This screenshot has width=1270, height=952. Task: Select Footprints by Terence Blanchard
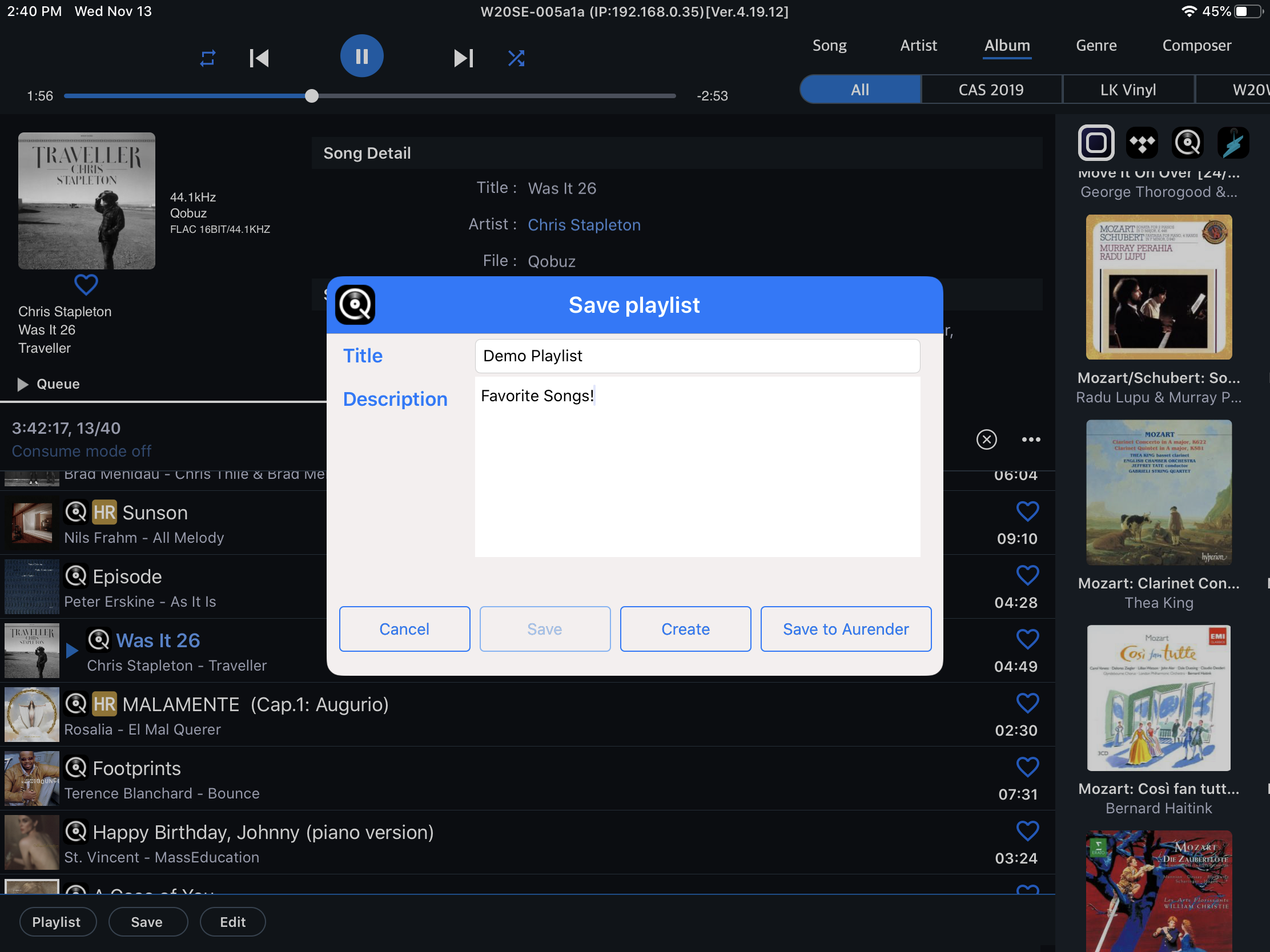point(528,778)
